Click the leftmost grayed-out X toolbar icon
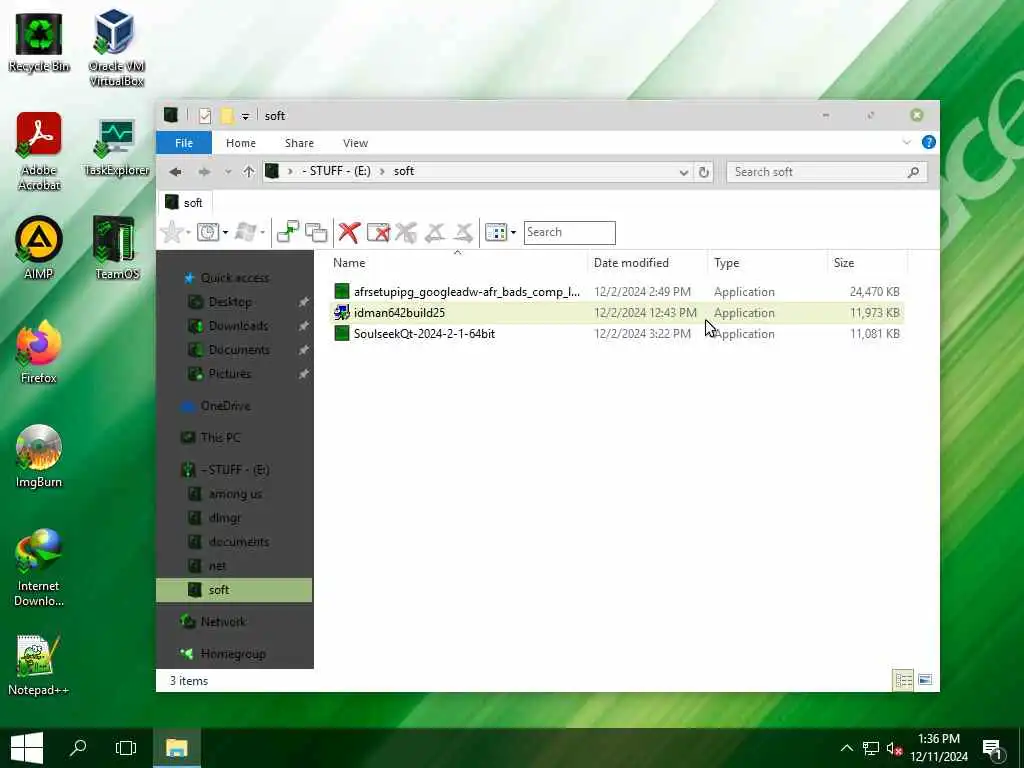Screen dimensions: 1024x768 [406, 232]
